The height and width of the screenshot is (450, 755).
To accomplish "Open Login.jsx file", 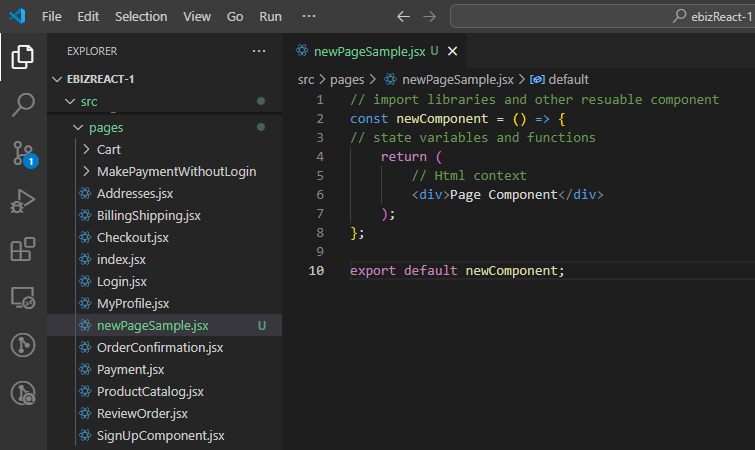I will pyautogui.click(x=122, y=282).
